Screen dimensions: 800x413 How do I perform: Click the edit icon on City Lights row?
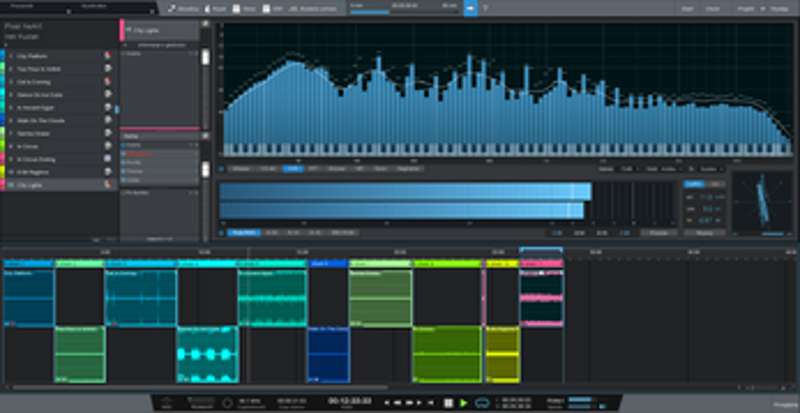pos(108,184)
